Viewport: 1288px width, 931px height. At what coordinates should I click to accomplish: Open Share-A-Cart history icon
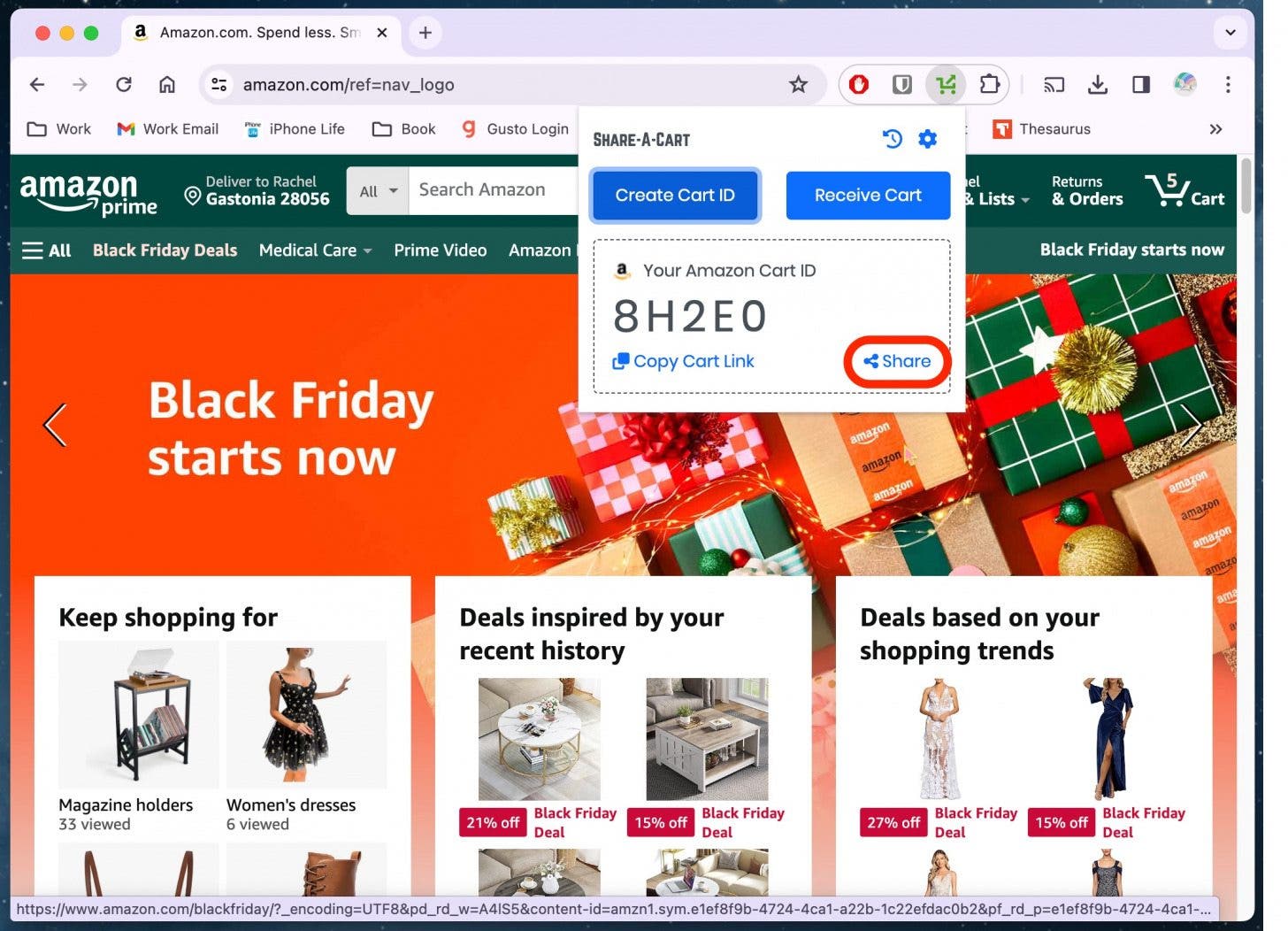(892, 139)
